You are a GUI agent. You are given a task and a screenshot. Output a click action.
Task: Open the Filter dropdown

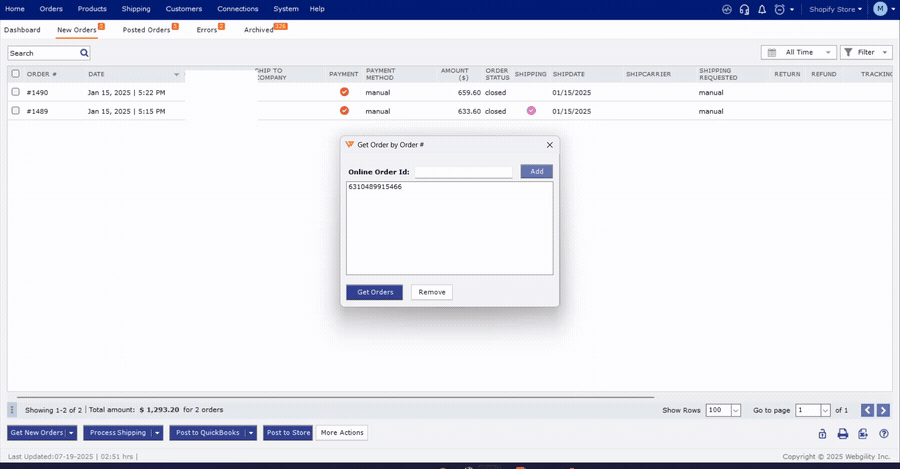coord(867,52)
